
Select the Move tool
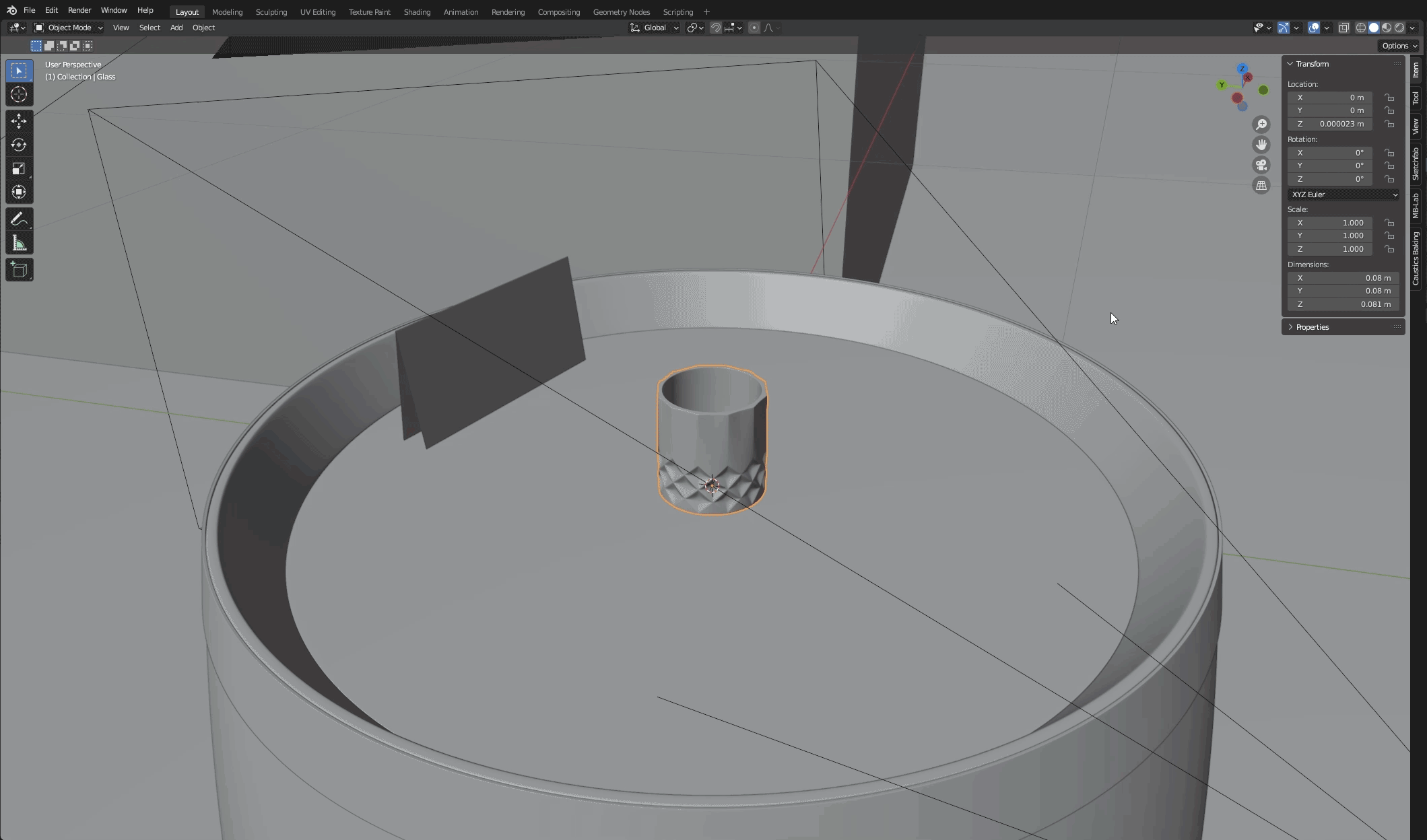point(19,121)
